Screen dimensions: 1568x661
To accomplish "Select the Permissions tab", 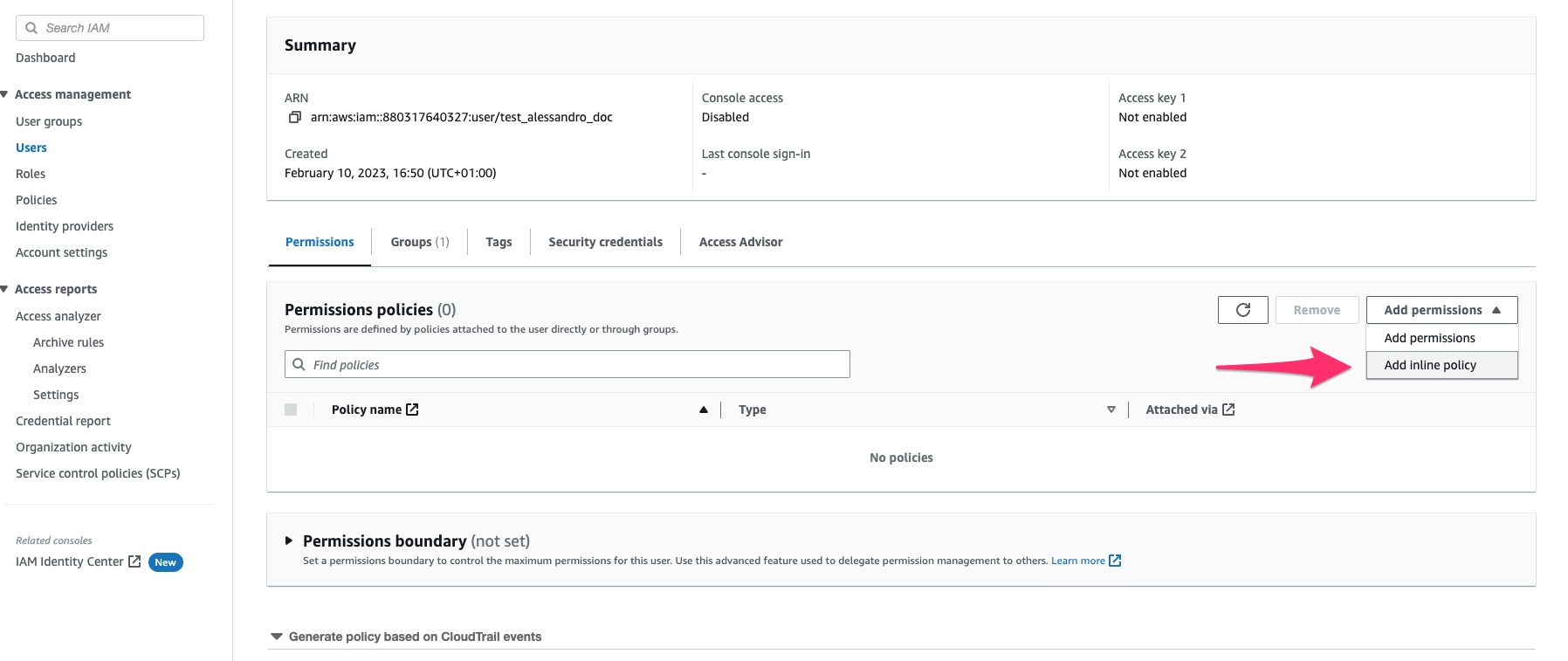I will pos(320,242).
